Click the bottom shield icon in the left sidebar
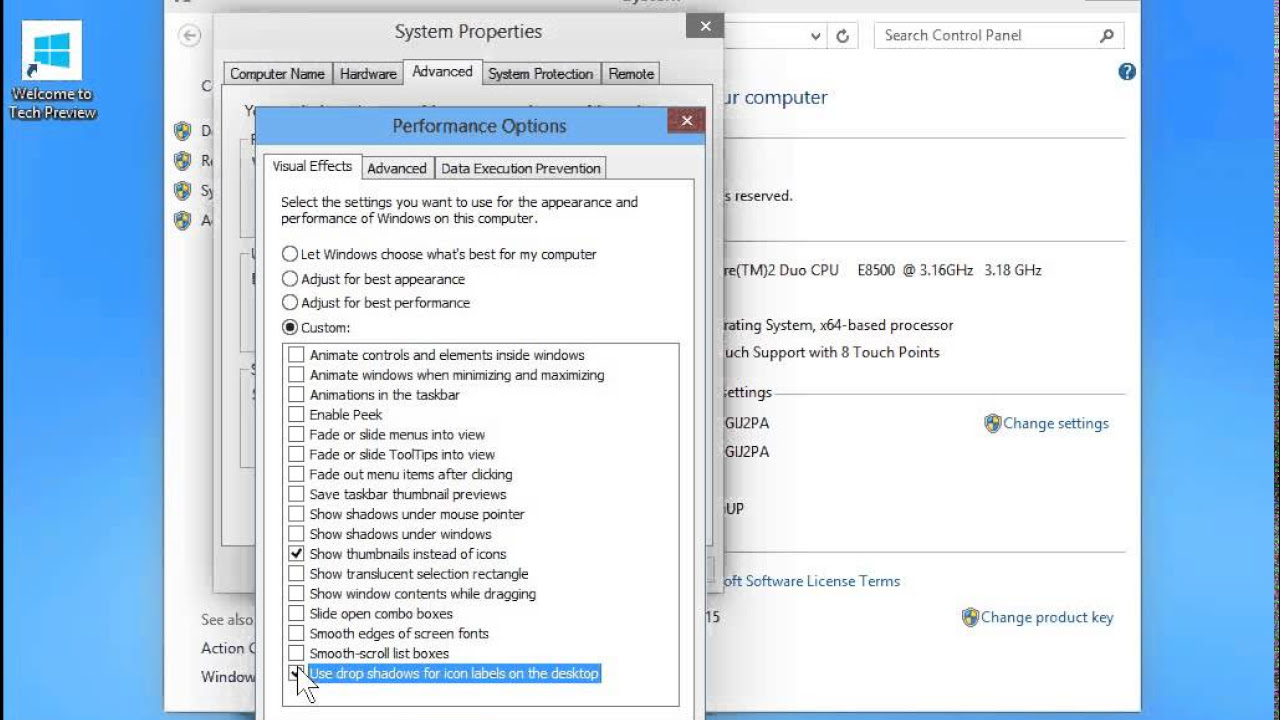 pos(183,221)
